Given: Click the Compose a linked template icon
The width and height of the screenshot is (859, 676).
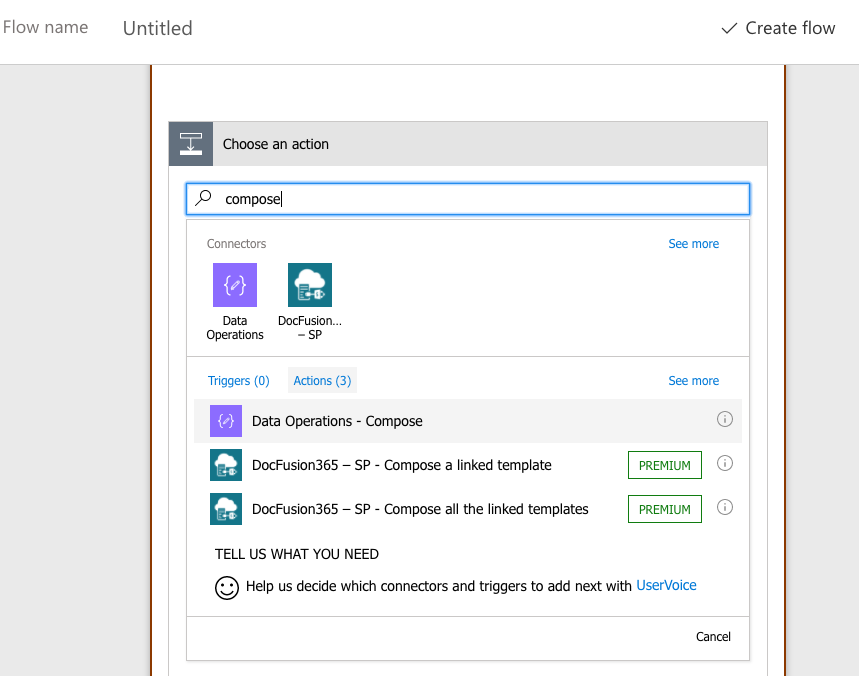Looking at the screenshot, I should click(x=226, y=465).
